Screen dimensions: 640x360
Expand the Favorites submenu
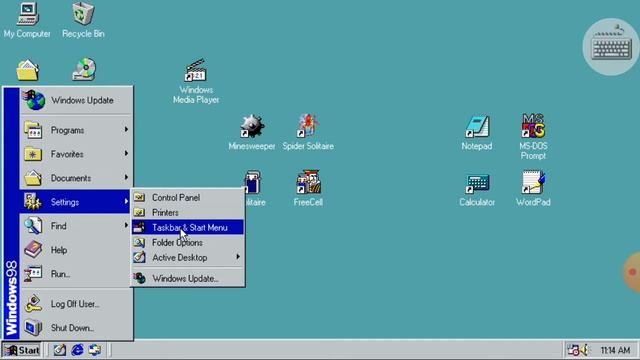(x=76, y=154)
